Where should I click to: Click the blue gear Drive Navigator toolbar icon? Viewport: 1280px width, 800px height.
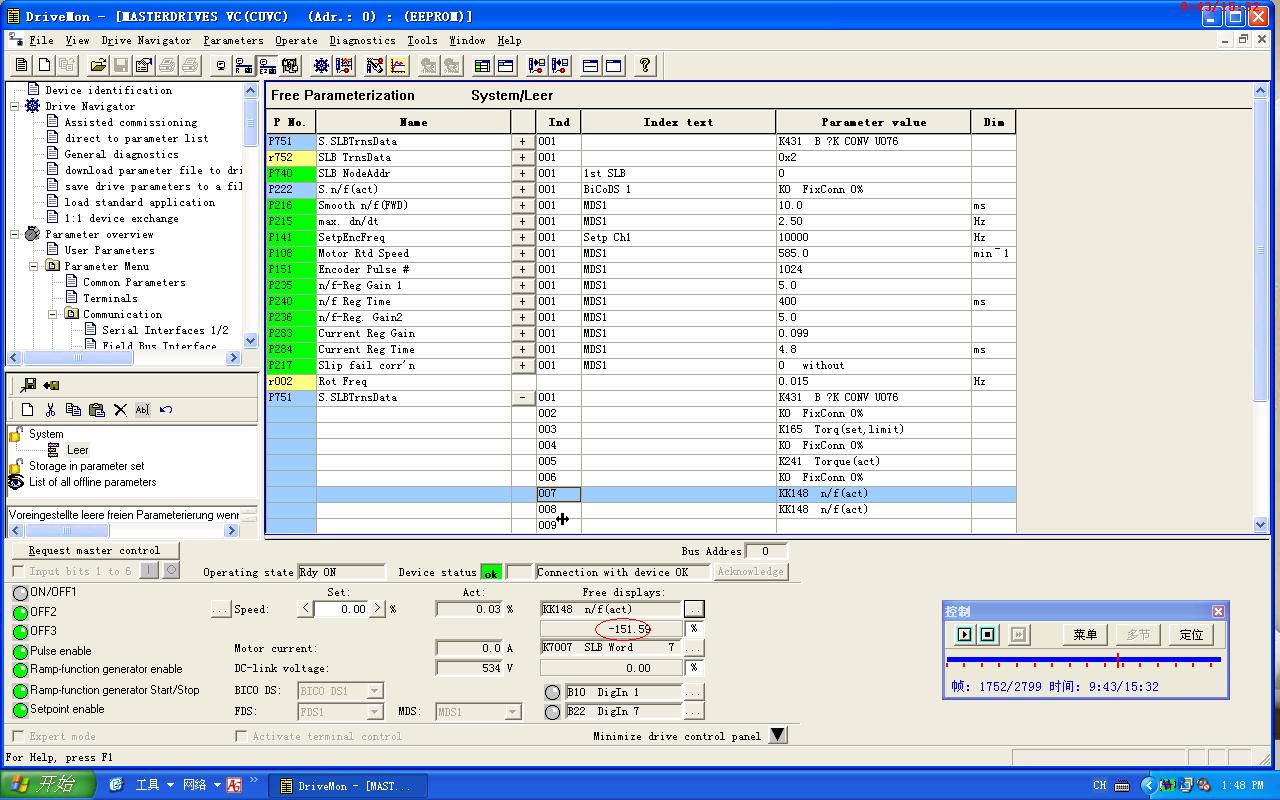pyautogui.click(x=321, y=66)
